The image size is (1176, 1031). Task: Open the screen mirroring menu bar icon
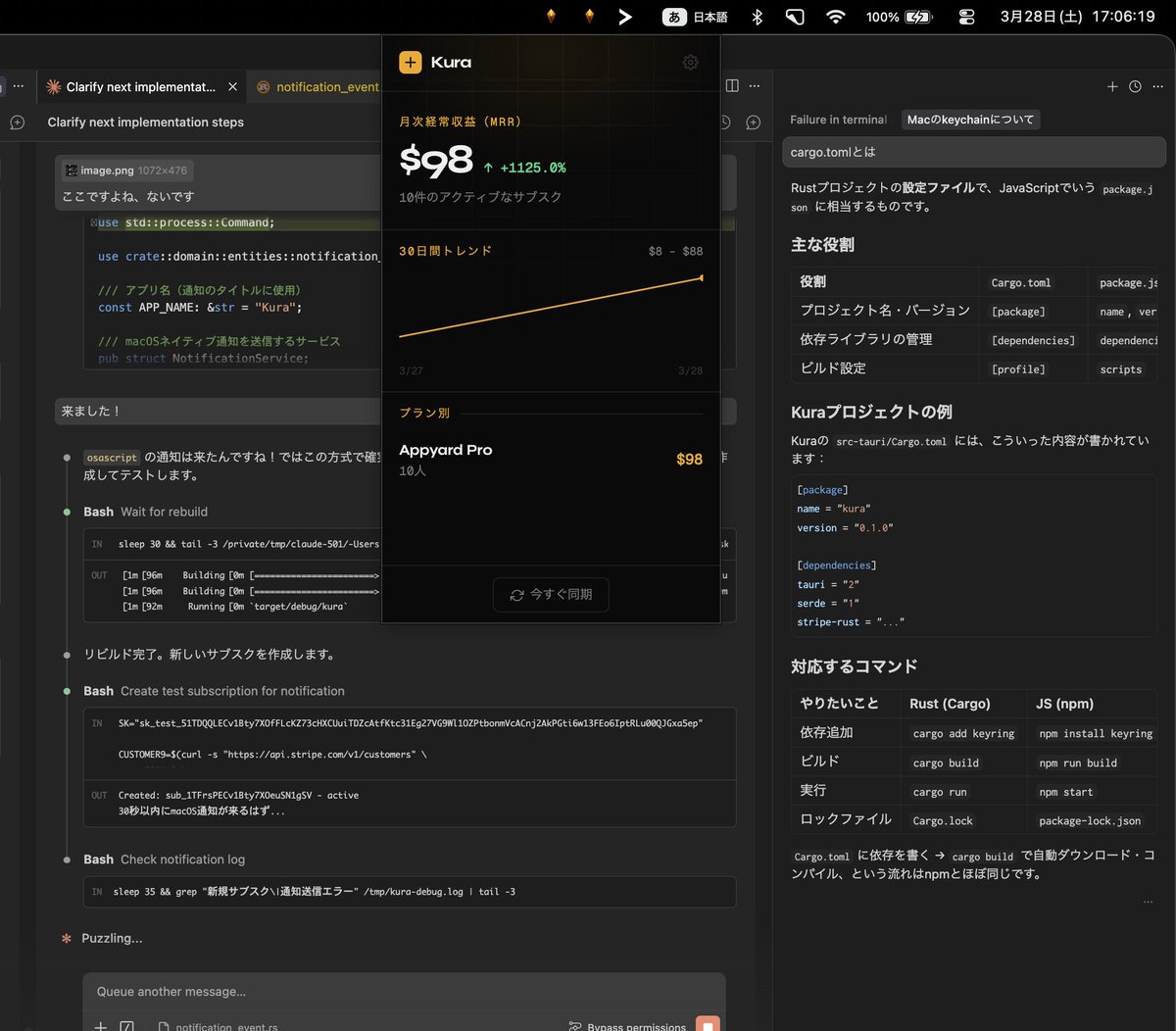tap(795, 17)
